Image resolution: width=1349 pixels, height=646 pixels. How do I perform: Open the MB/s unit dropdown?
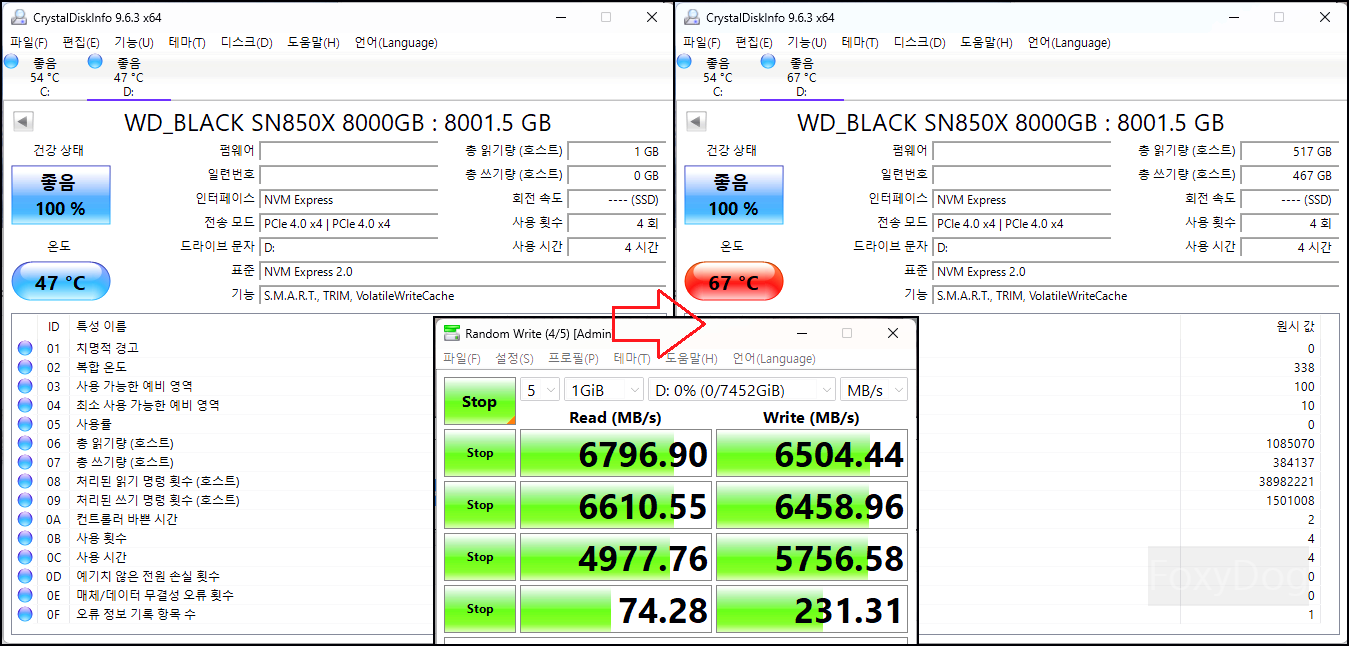tap(874, 390)
